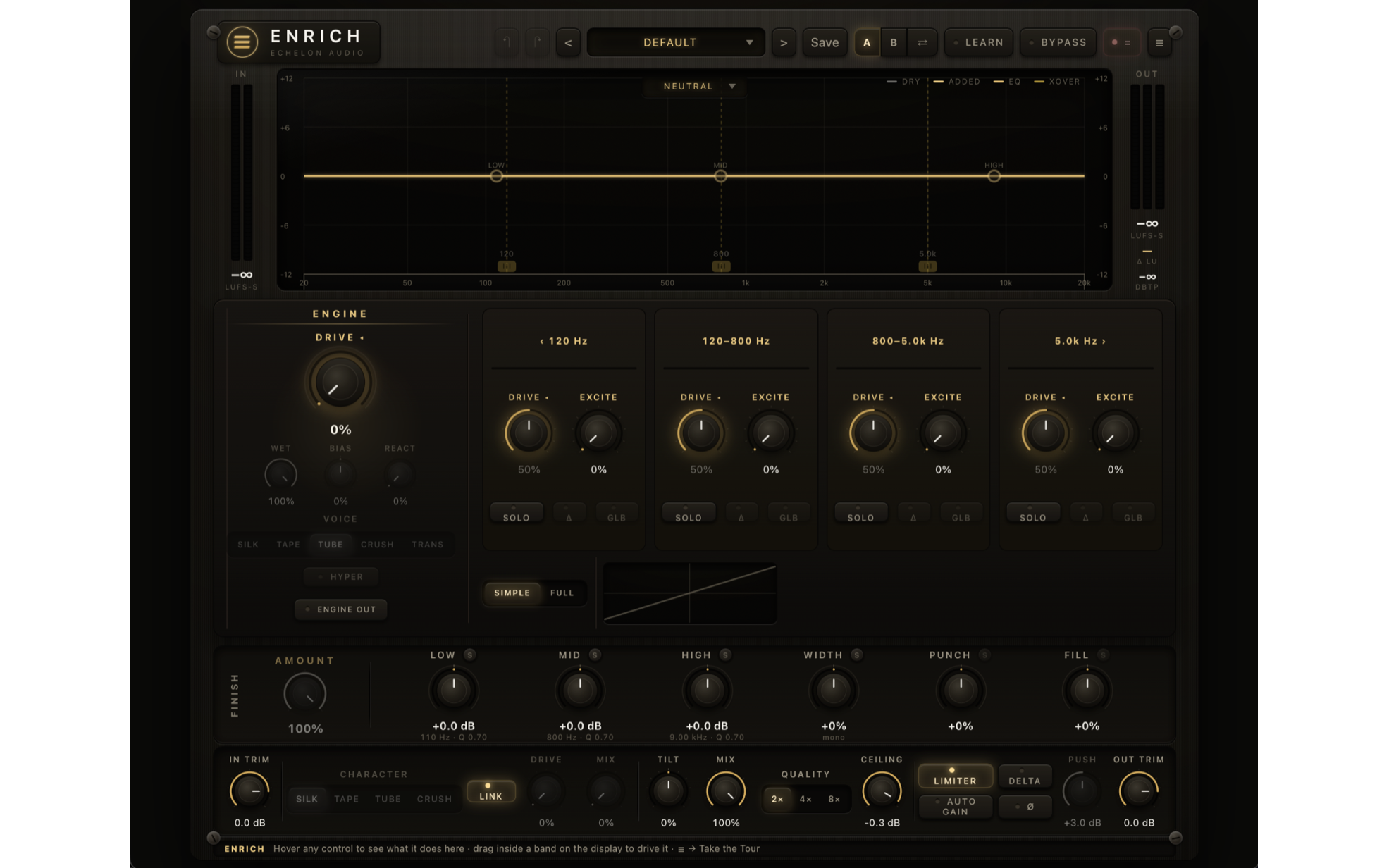
Task: Click the OUT TRIM knob
Action: pyautogui.click(x=1139, y=790)
